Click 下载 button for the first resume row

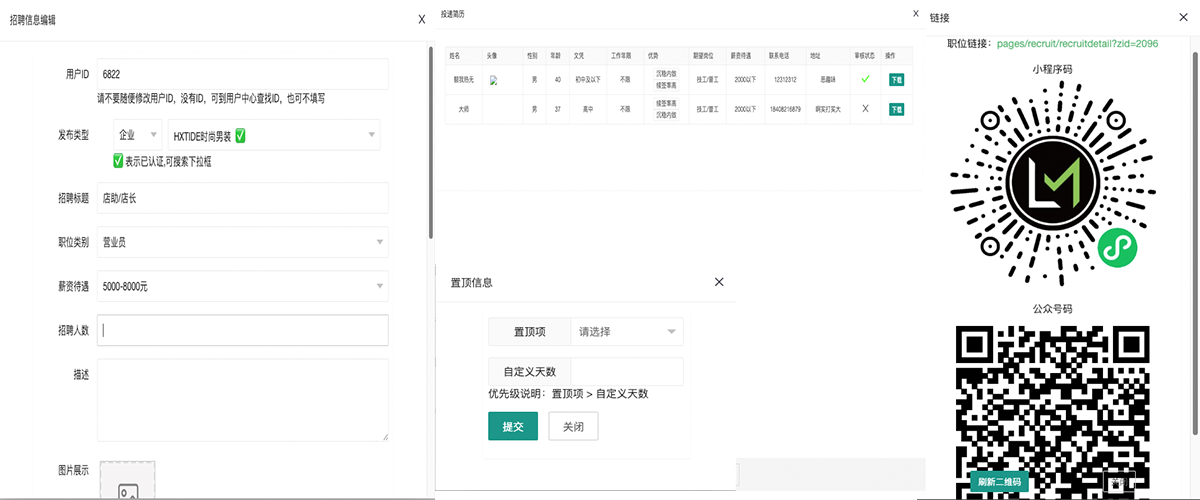point(897,79)
